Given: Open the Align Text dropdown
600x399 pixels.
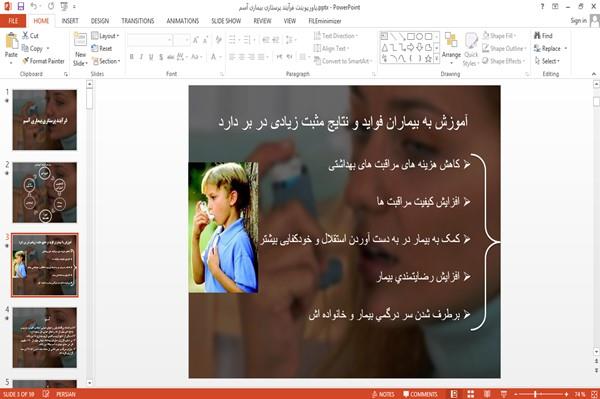Looking at the screenshot, I should 331,48.
